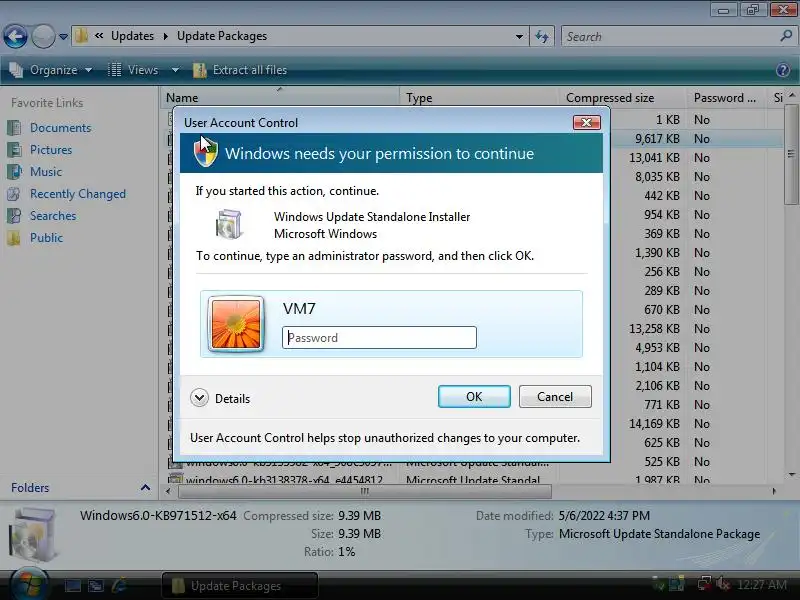Click the muted volume tray icon
The image size is (800, 600).
pyautogui.click(x=722, y=584)
